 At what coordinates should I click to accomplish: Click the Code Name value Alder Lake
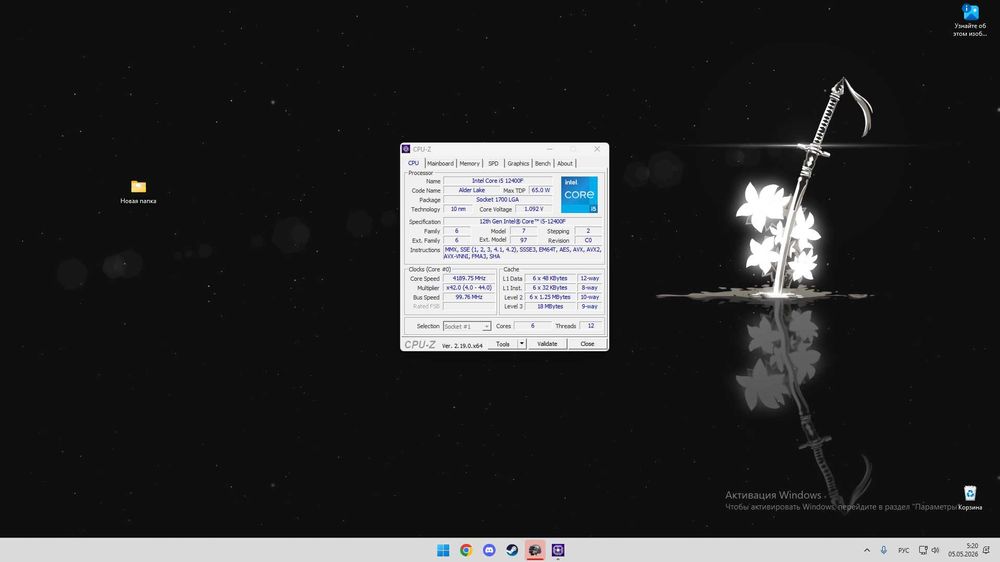471,190
